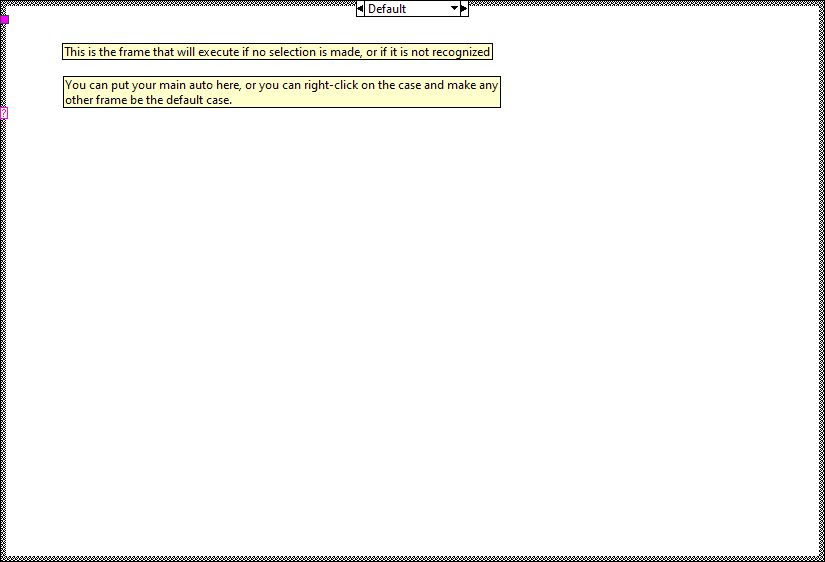Select the case structure's right border
Screen dimensions: 825x562
click(x=820, y=280)
